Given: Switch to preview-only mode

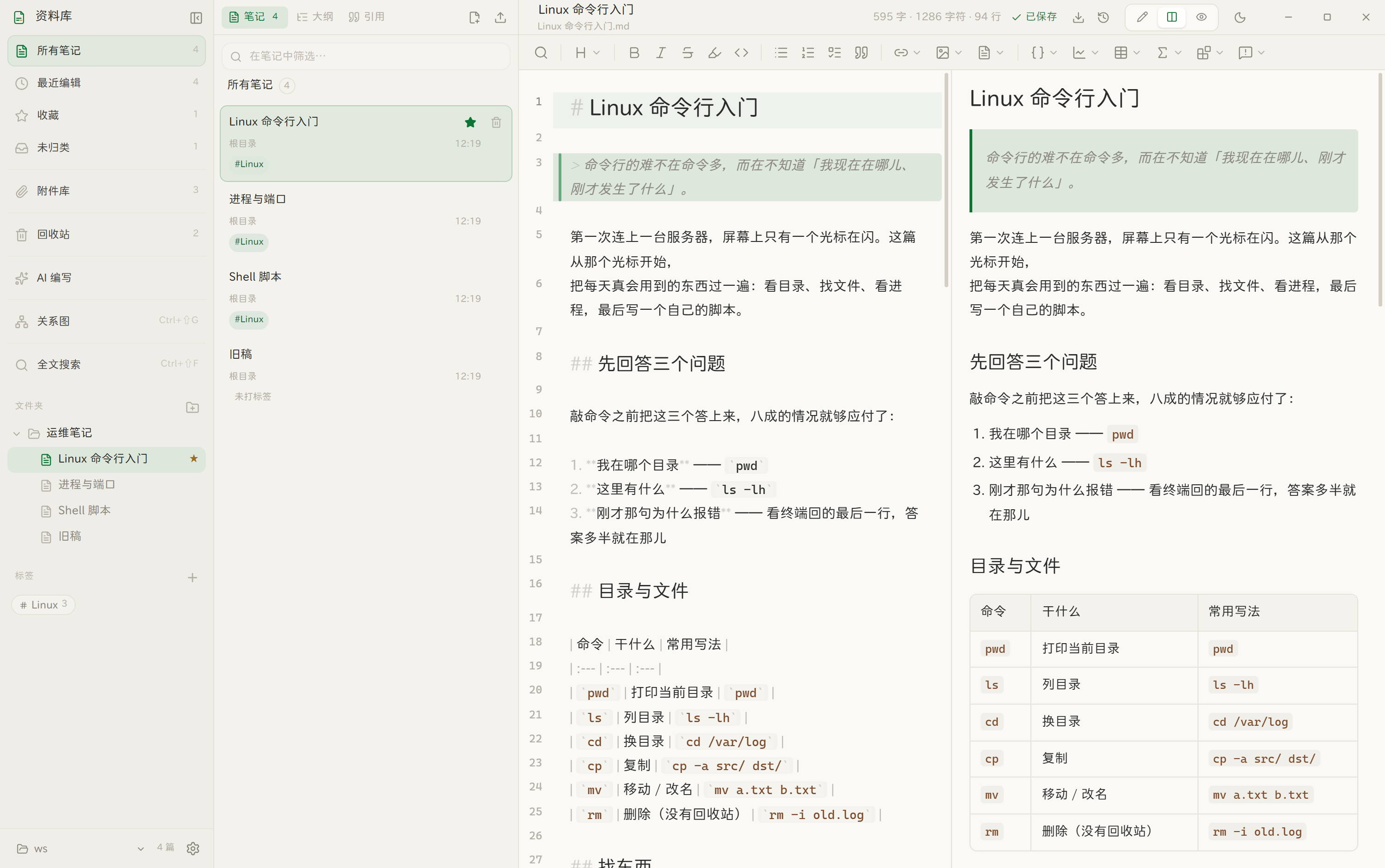Looking at the screenshot, I should point(1201,17).
